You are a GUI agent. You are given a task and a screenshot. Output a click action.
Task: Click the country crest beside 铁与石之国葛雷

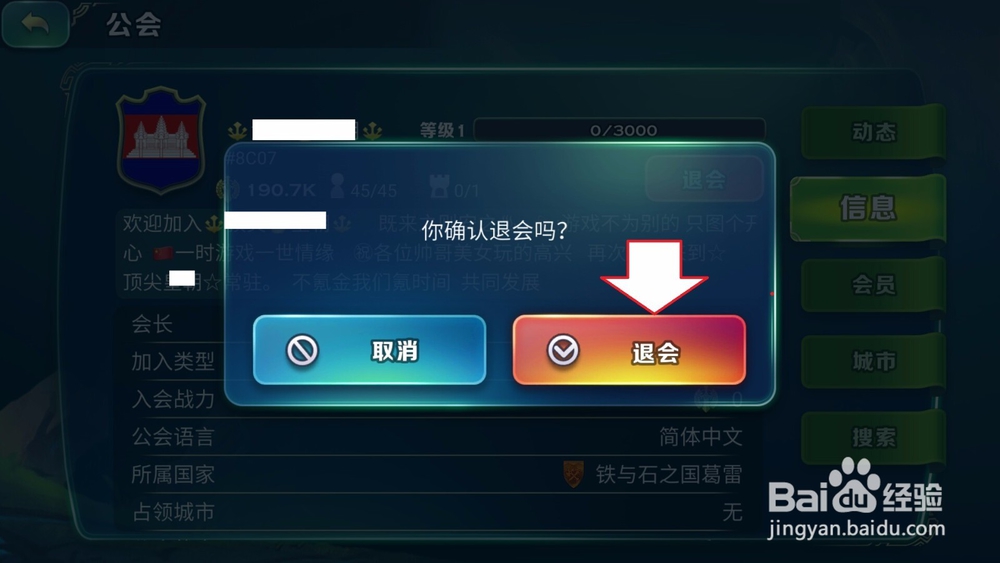(x=574, y=474)
